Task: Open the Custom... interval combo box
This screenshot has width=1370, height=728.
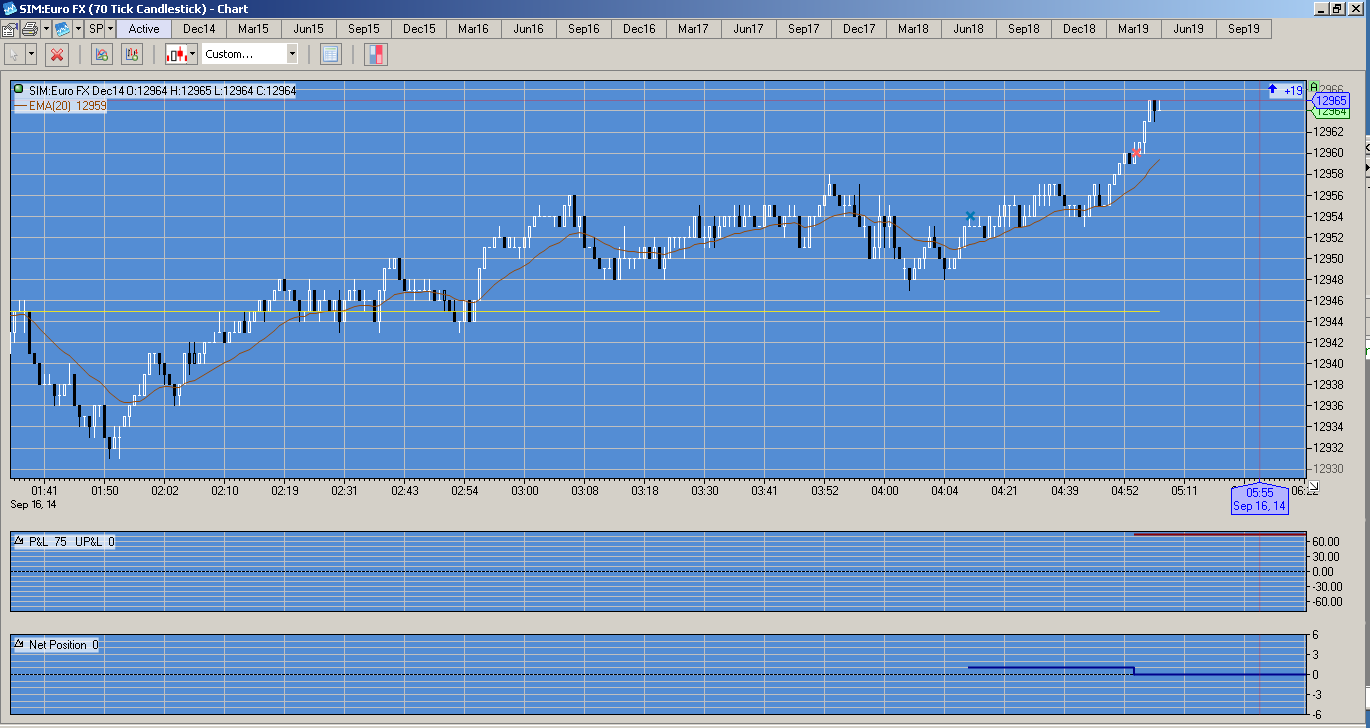Action: tap(250, 54)
